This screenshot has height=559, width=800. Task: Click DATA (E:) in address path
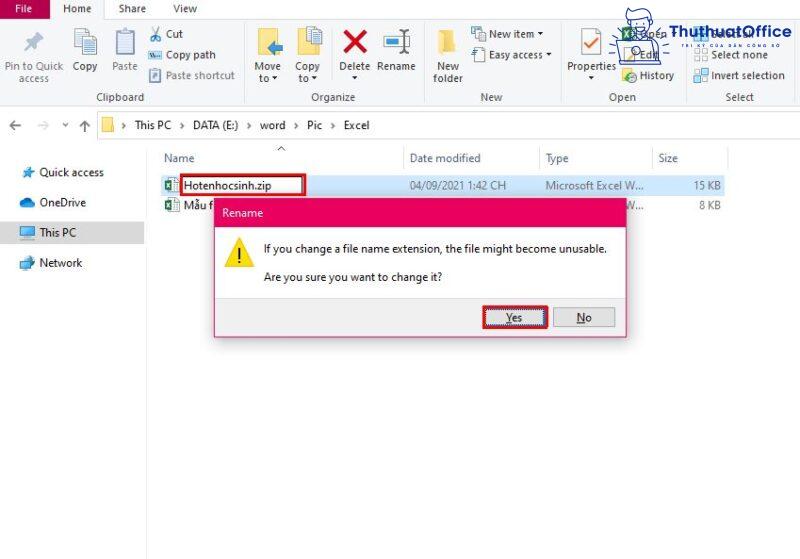[x=215, y=125]
